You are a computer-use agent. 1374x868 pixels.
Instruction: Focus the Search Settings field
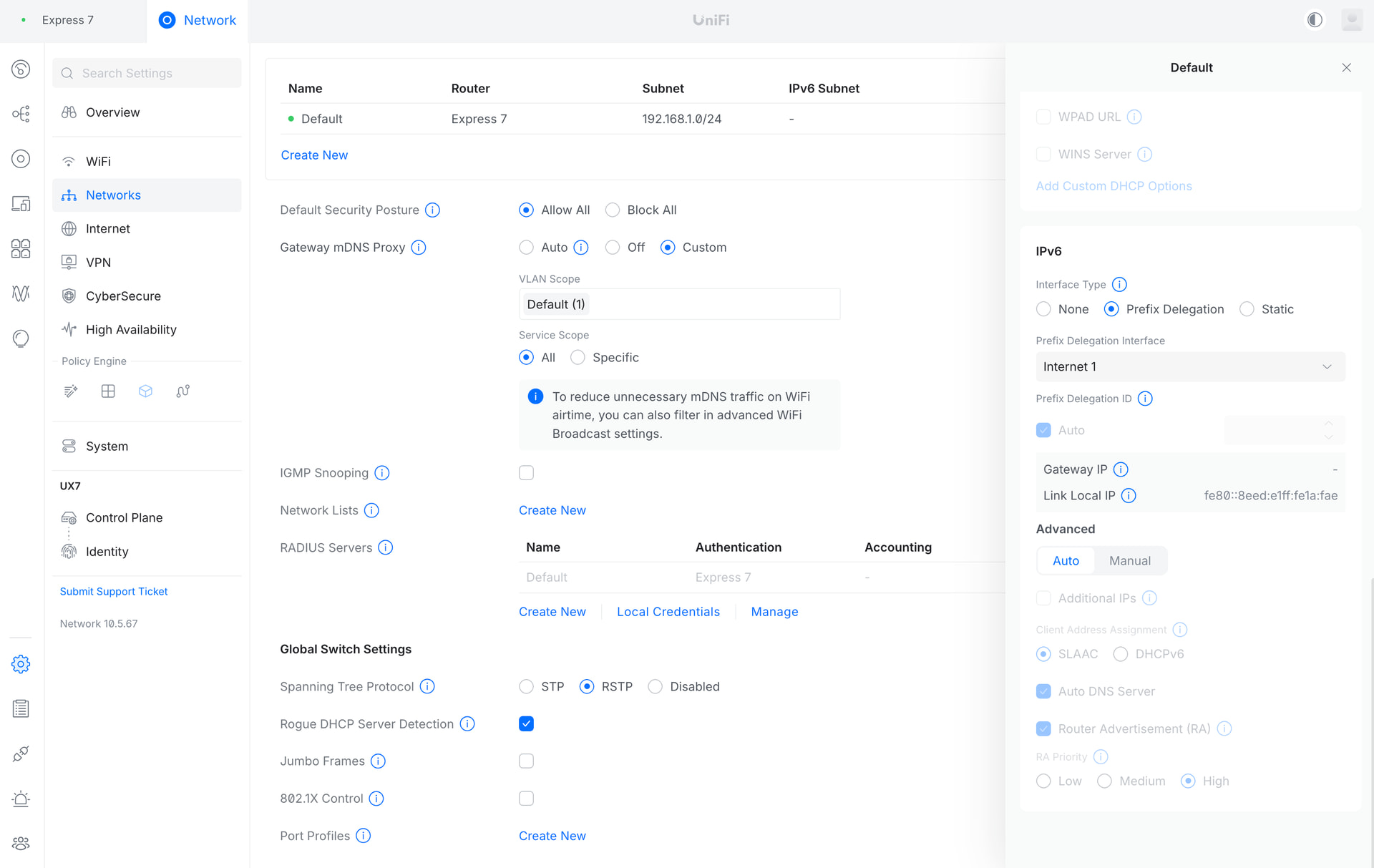147,73
